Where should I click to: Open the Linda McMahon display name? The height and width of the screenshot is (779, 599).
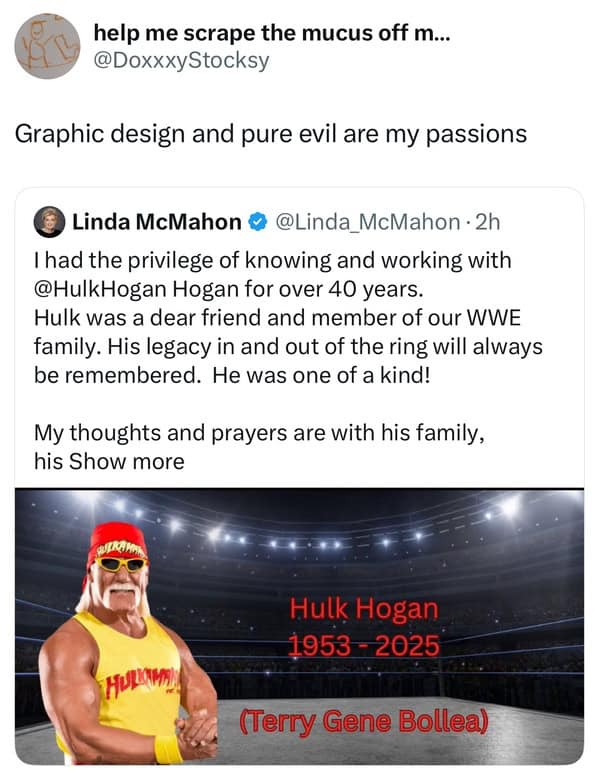157,222
